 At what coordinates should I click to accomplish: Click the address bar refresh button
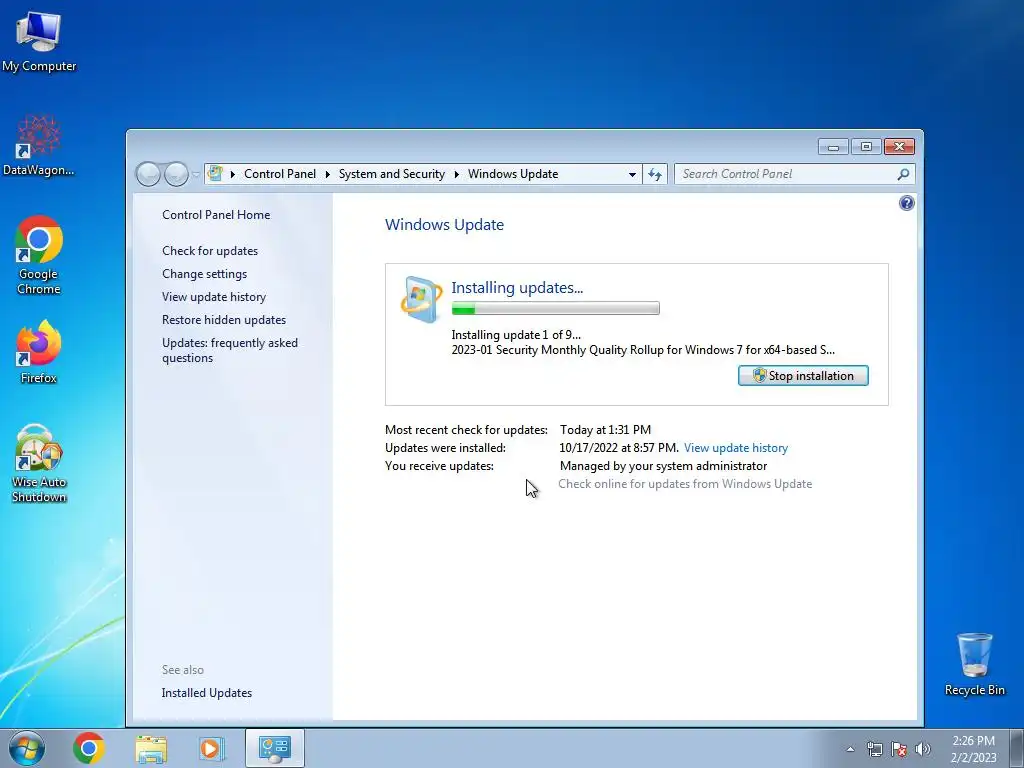point(654,174)
